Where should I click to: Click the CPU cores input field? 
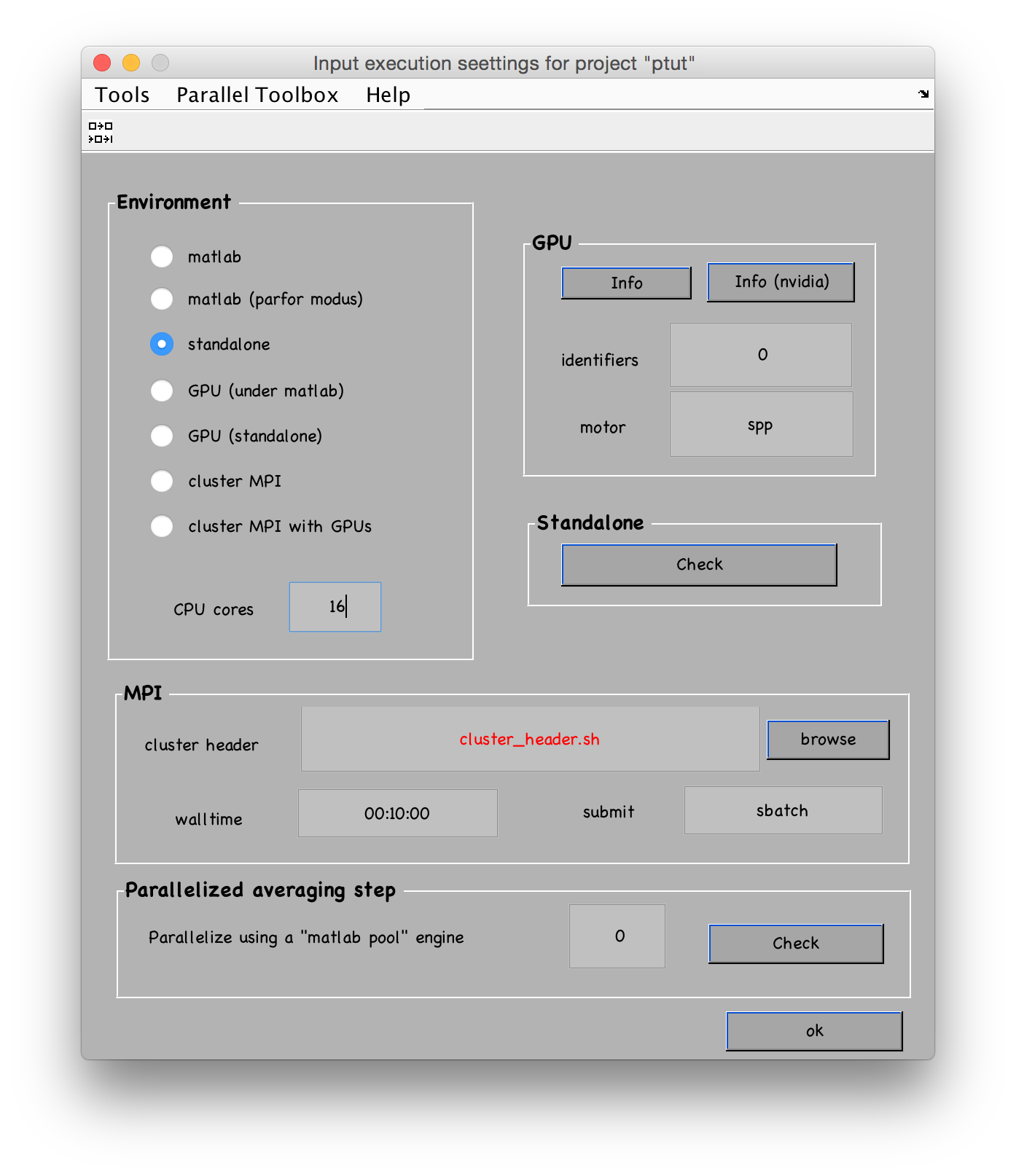coord(335,607)
